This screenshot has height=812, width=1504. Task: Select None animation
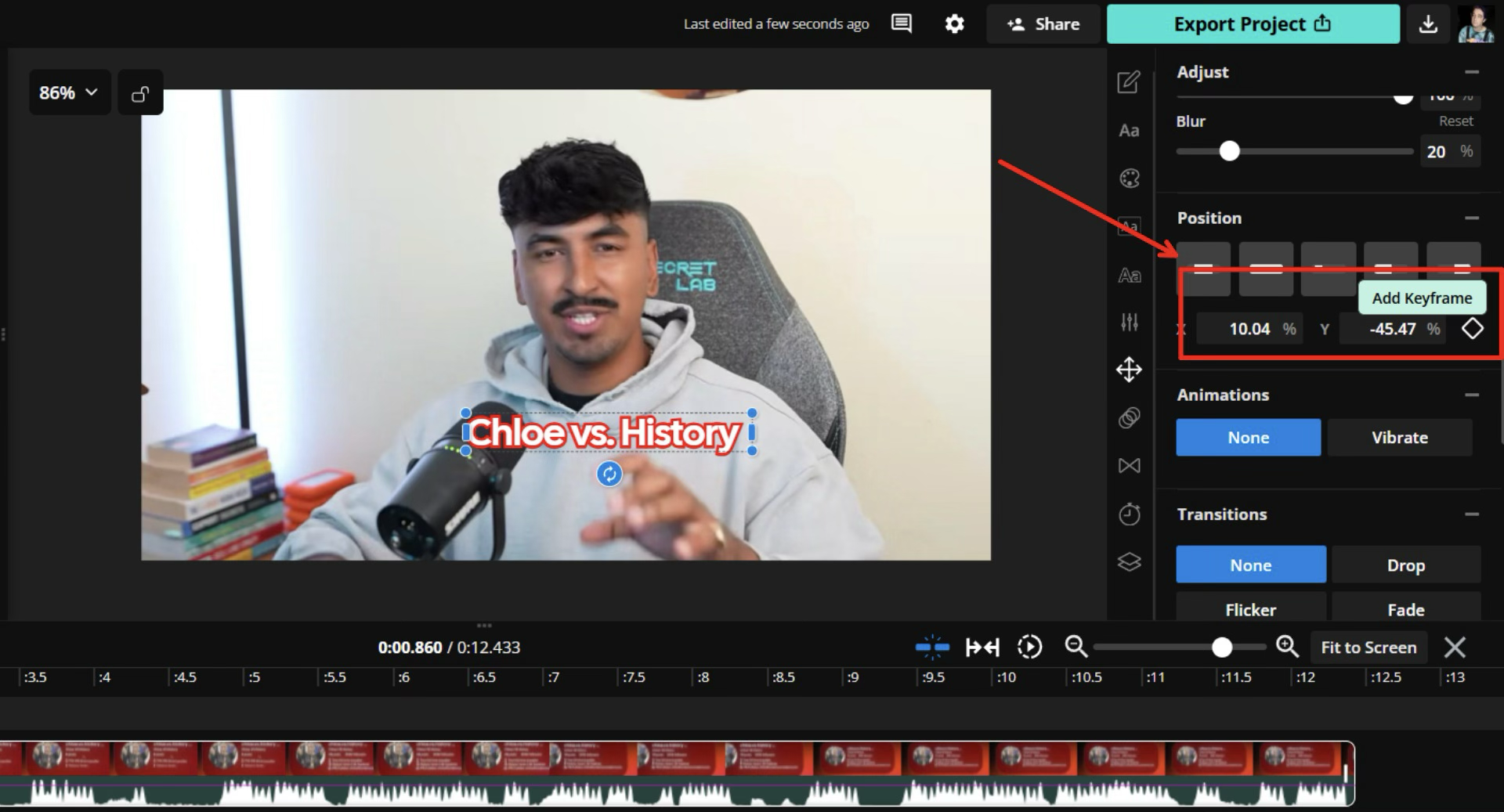tap(1248, 438)
